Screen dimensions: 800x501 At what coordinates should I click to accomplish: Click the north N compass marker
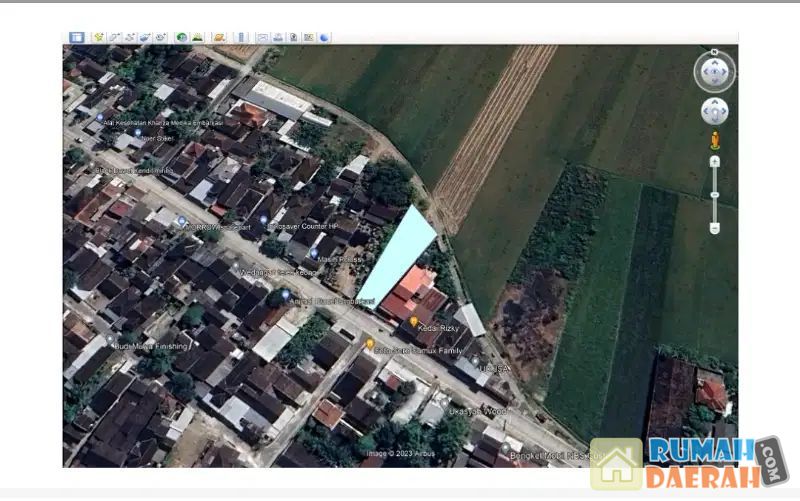[x=714, y=51]
